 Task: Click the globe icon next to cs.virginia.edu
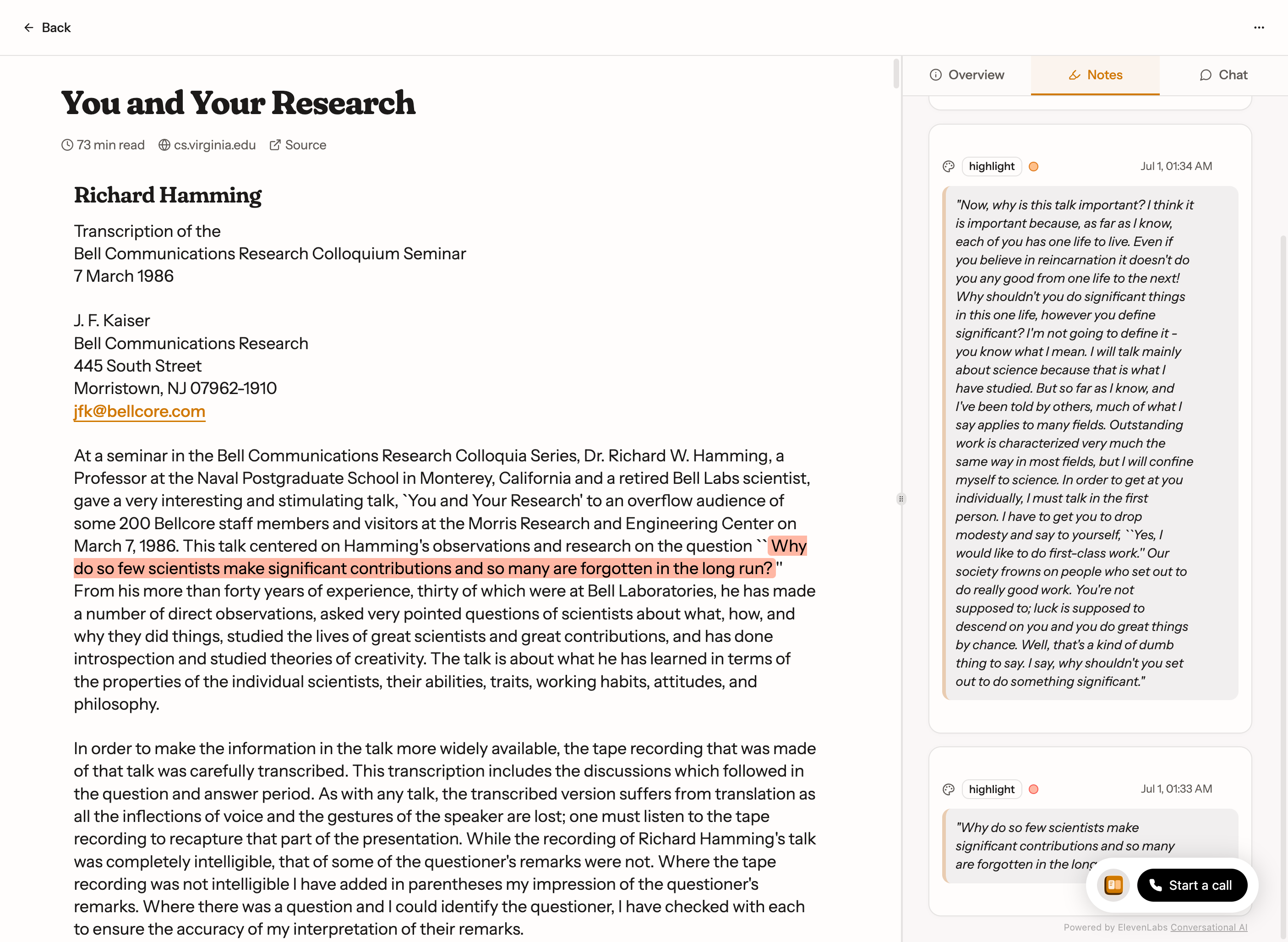[x=164, y=145]
